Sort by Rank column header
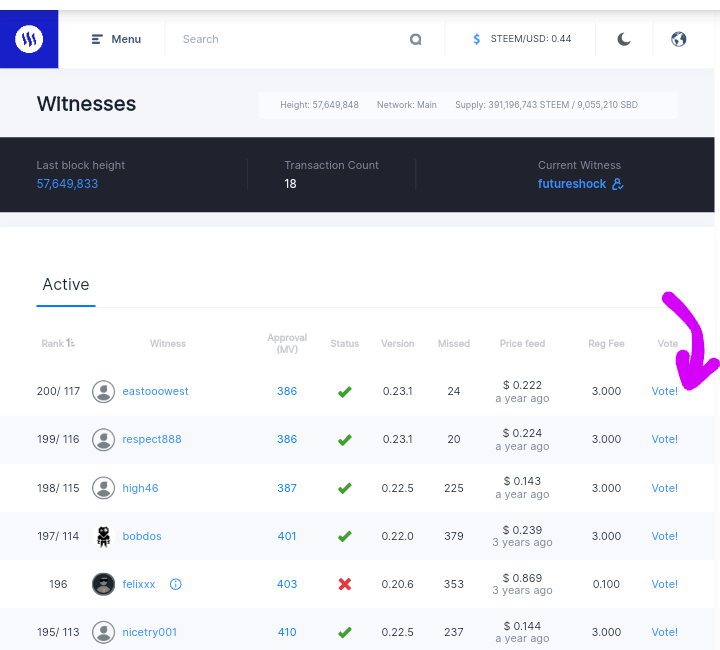The width and height of the screenshot is (720, 650). click(x=58, y=343)
